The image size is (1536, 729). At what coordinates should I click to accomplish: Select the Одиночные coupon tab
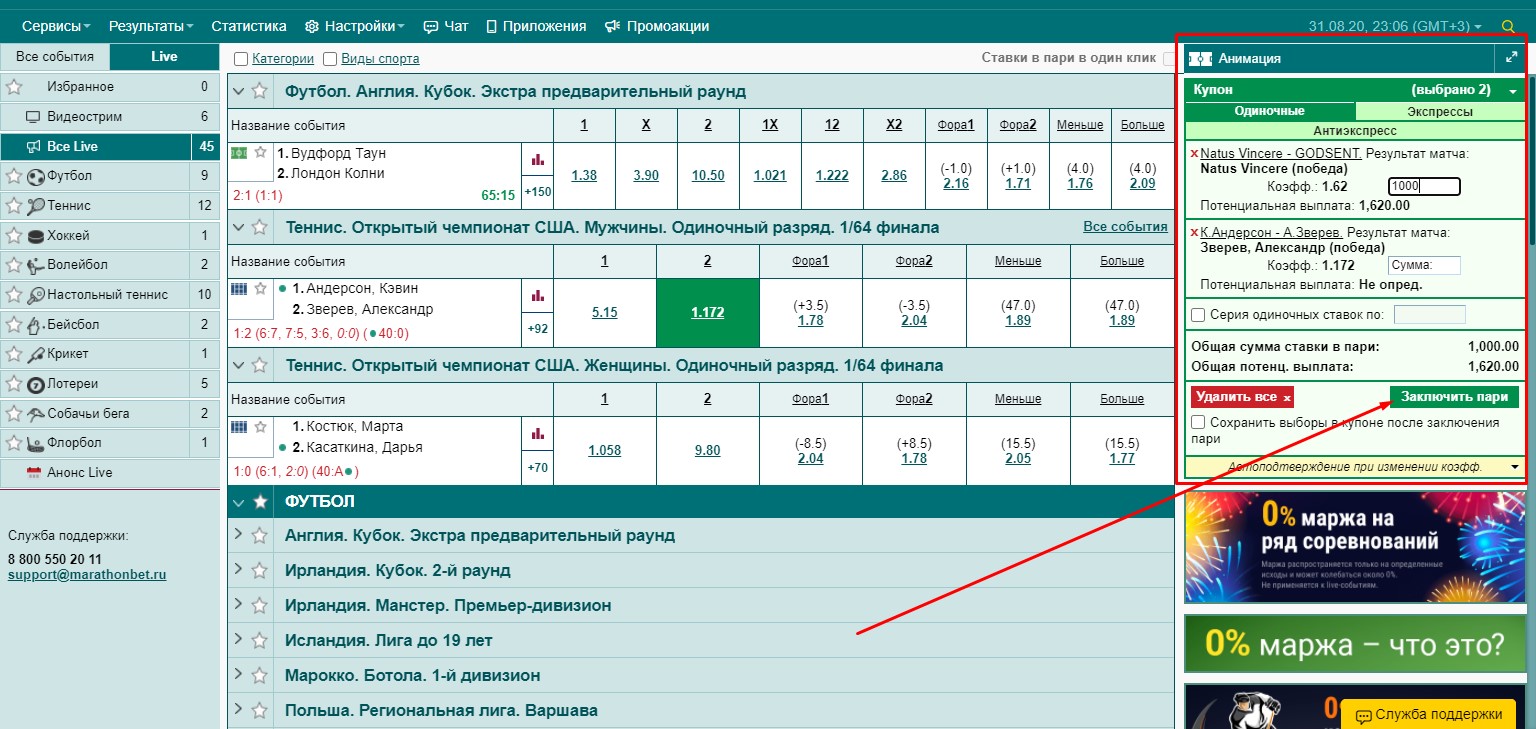point(1270,111)
